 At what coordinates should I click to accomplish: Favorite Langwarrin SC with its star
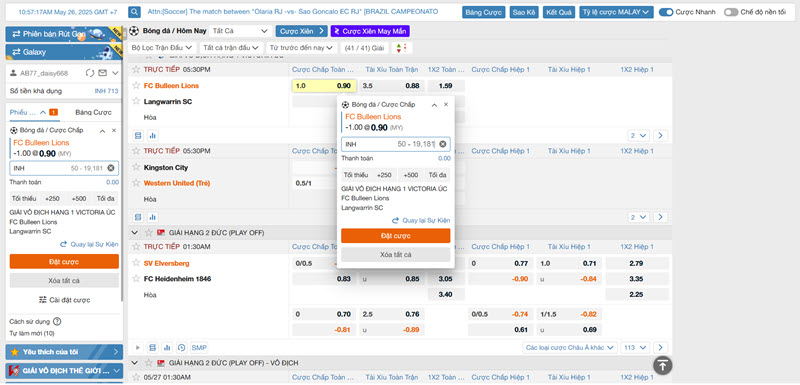point(136,101)
